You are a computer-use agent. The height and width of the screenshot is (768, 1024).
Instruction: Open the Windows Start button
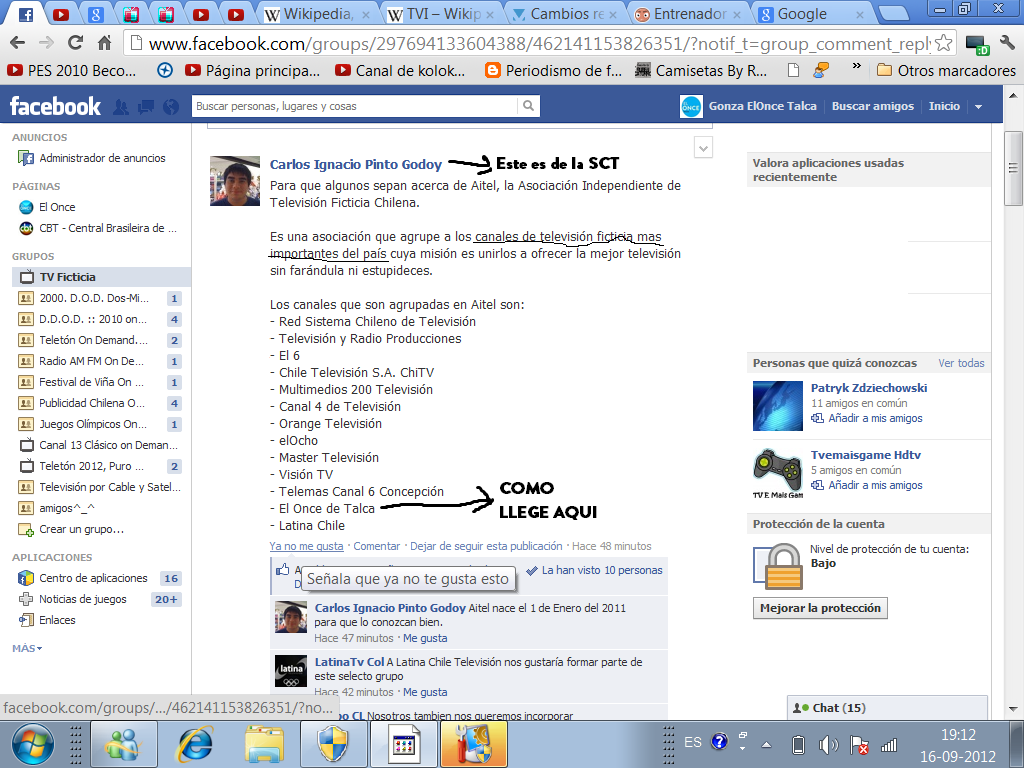33,745
